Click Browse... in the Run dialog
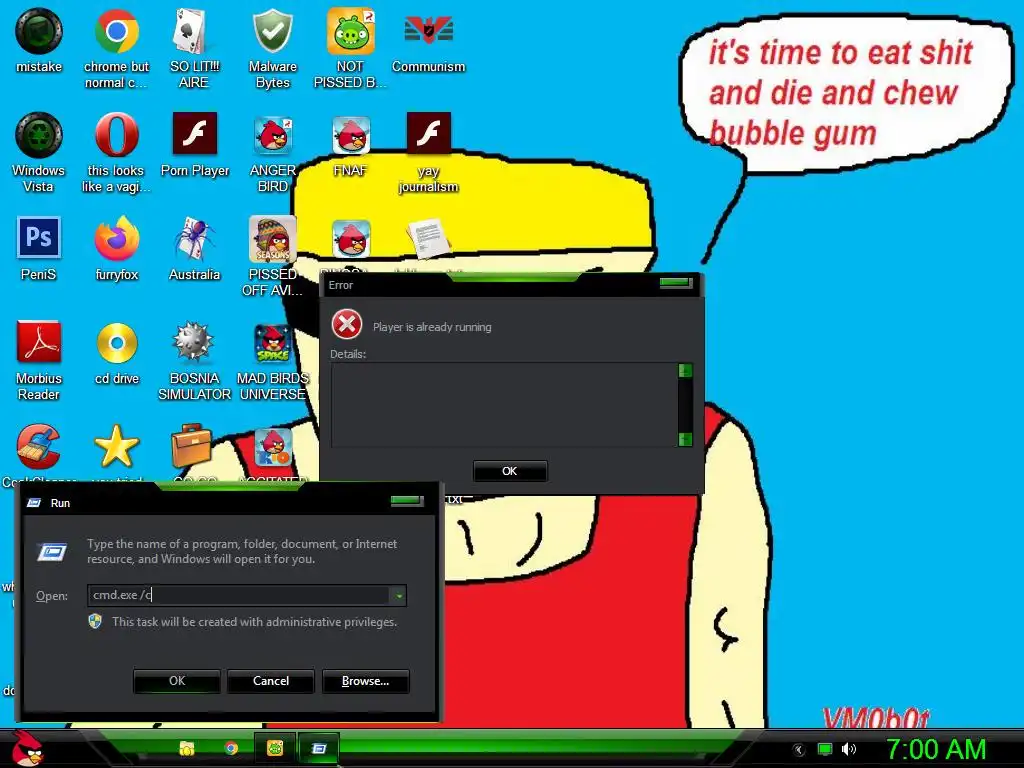The height and width of the screenshot is (768, 1024). pyautogui.click(x=366, y=681)
